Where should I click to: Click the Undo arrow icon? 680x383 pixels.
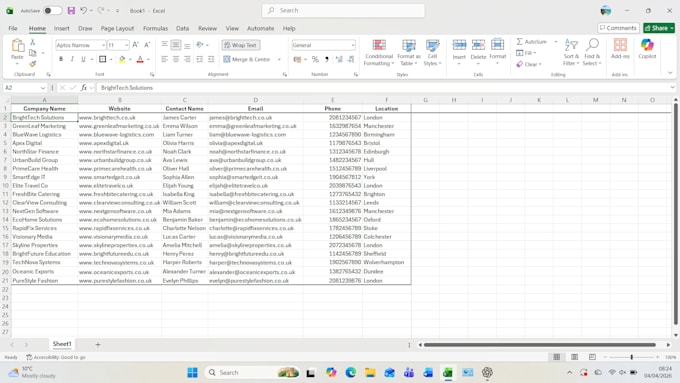84,10
